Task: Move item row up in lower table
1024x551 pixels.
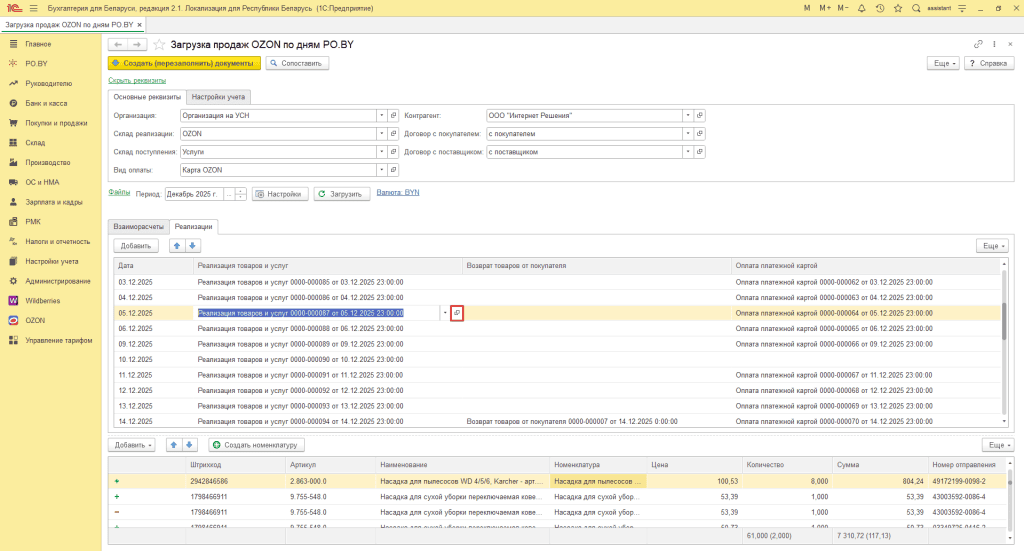Action: click(x=173, y=445)
